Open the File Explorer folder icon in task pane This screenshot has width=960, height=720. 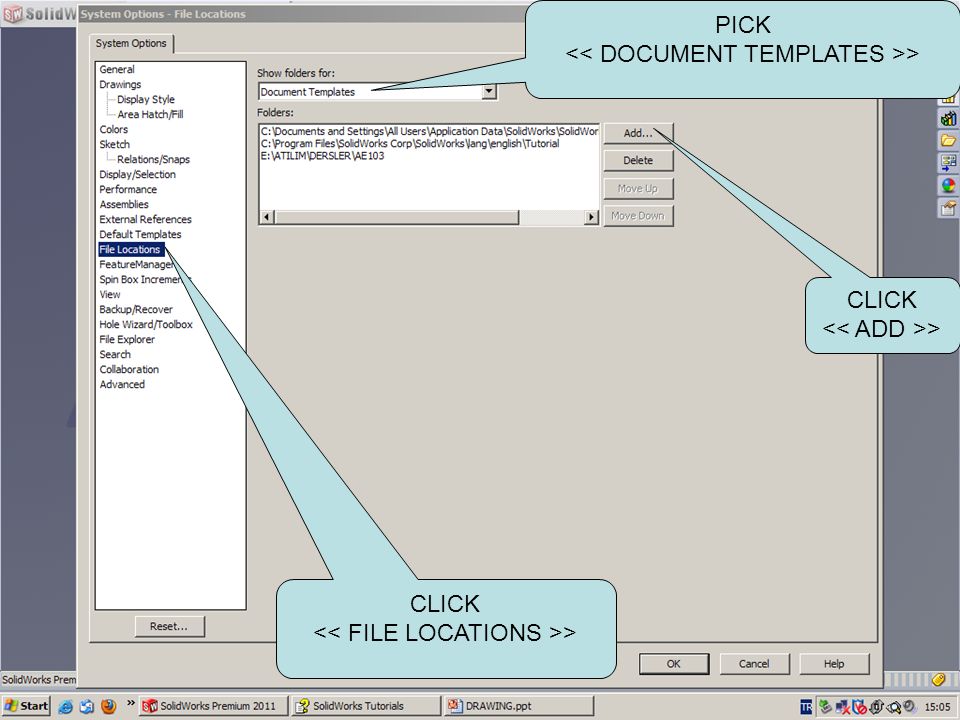(948, 140)
